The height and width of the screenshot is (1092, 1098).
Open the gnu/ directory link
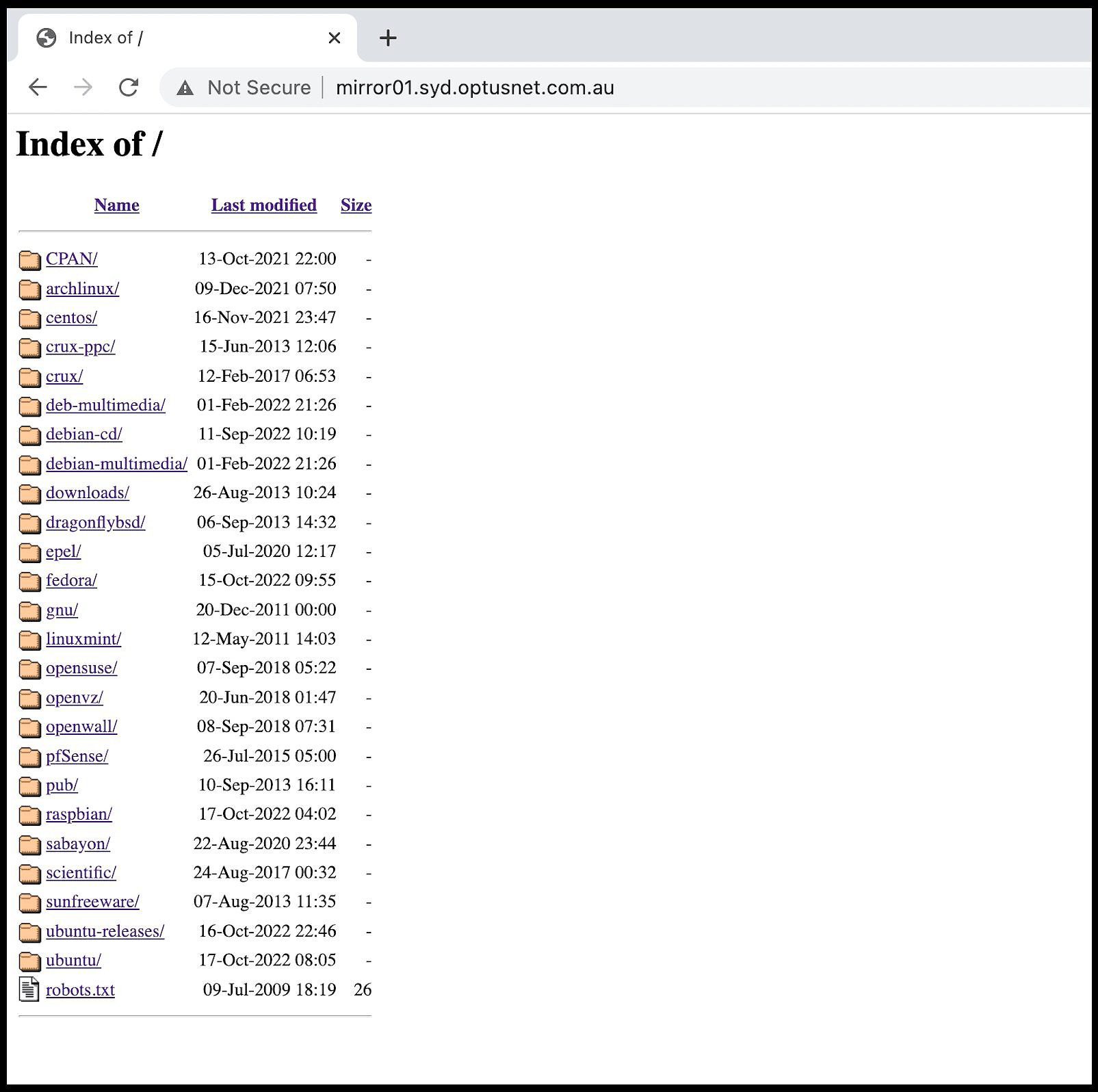62,610
